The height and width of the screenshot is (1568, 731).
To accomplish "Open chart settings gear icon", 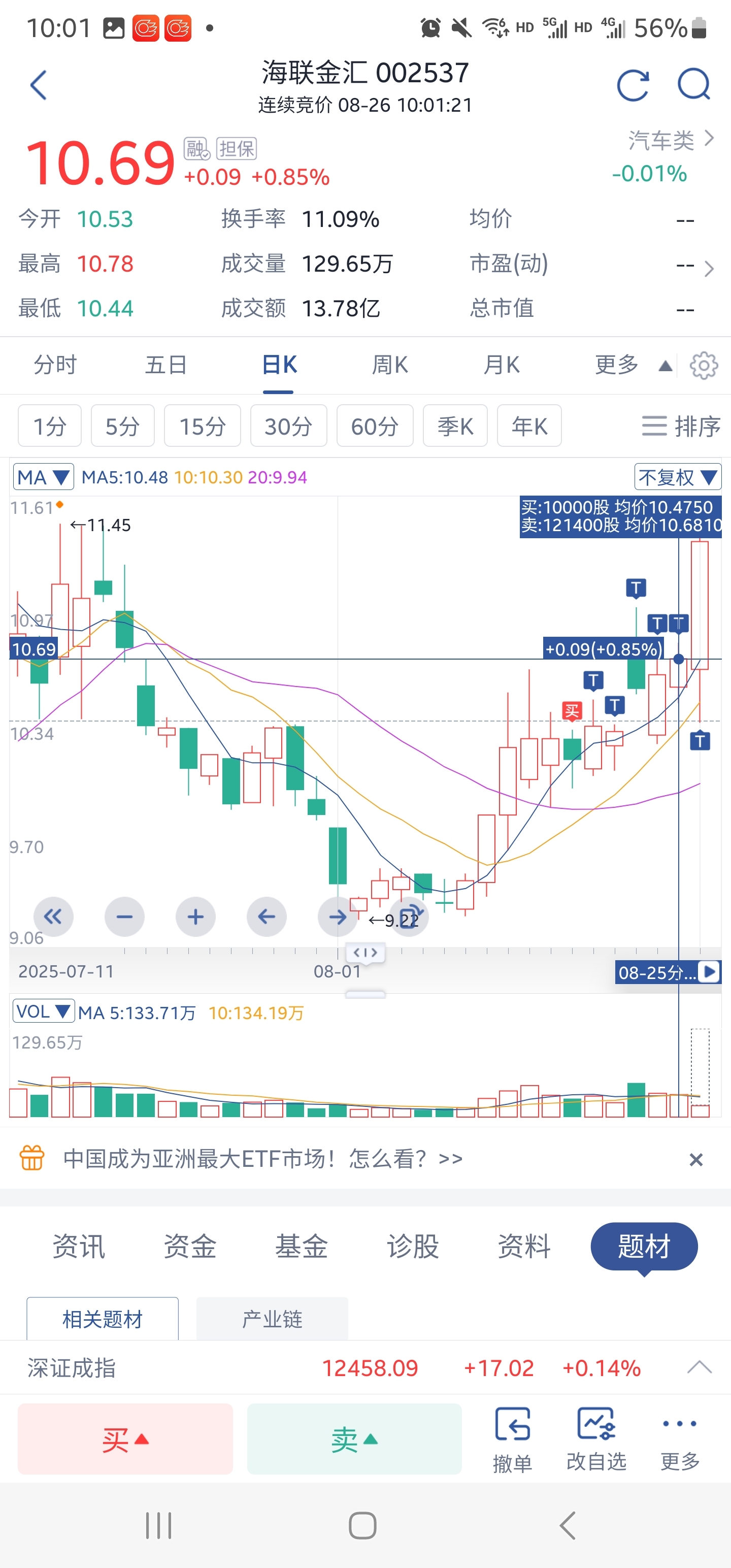I will [704, 365].
